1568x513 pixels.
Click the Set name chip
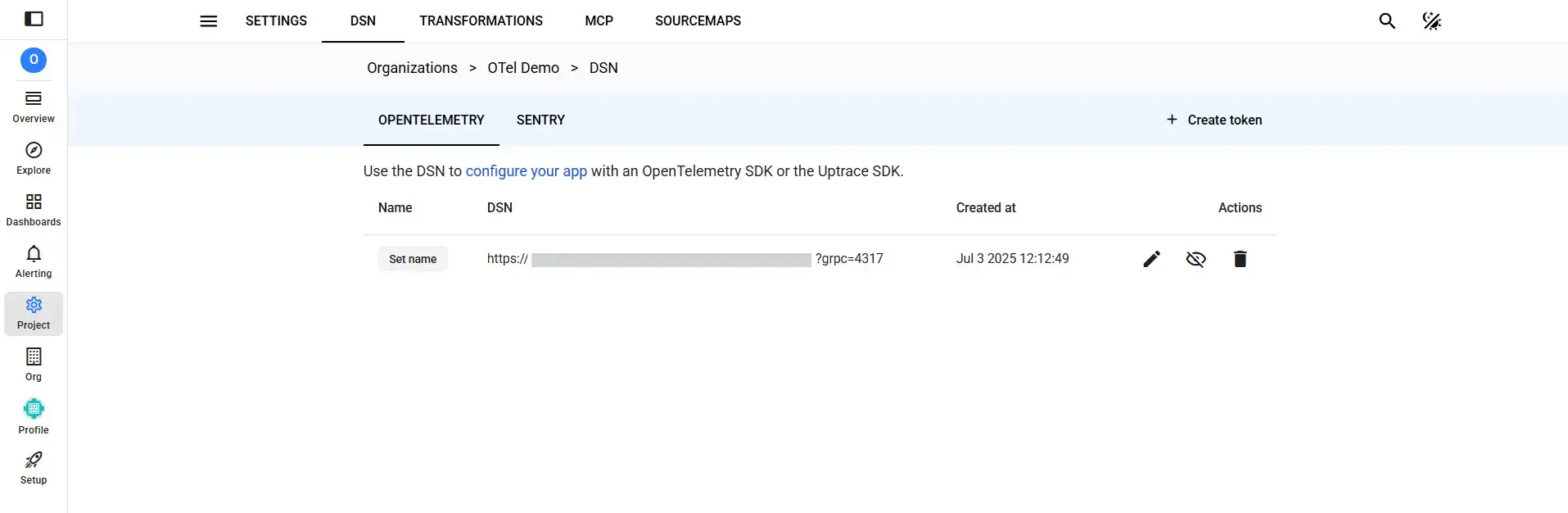tap(413, 259)
